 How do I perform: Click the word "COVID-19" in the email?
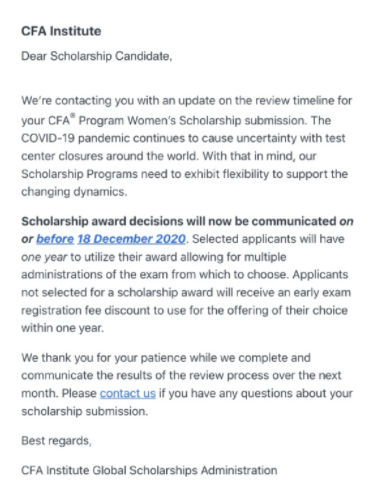click(48, 138)
